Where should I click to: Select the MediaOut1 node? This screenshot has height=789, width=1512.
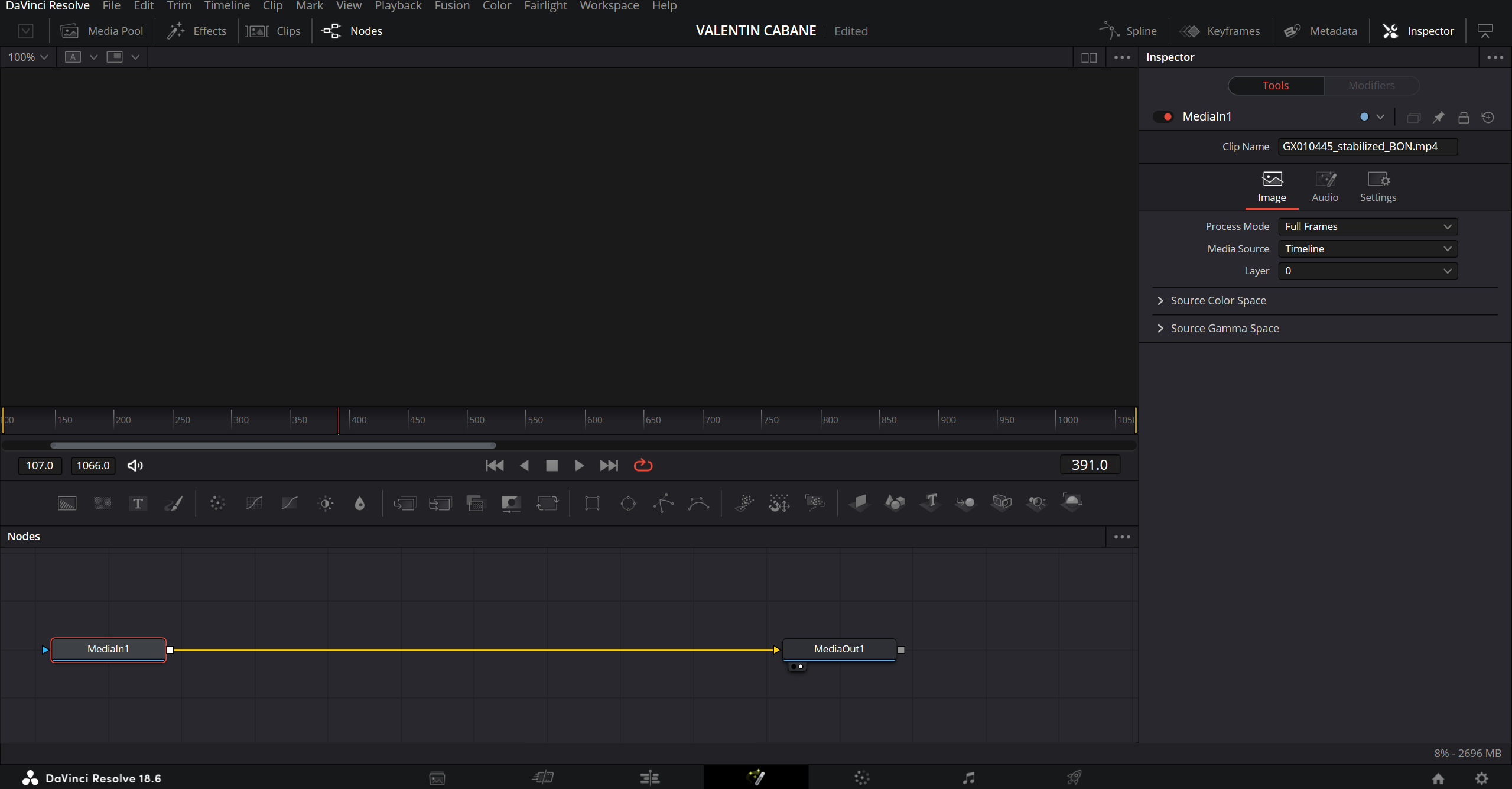(x=838, y=649)
